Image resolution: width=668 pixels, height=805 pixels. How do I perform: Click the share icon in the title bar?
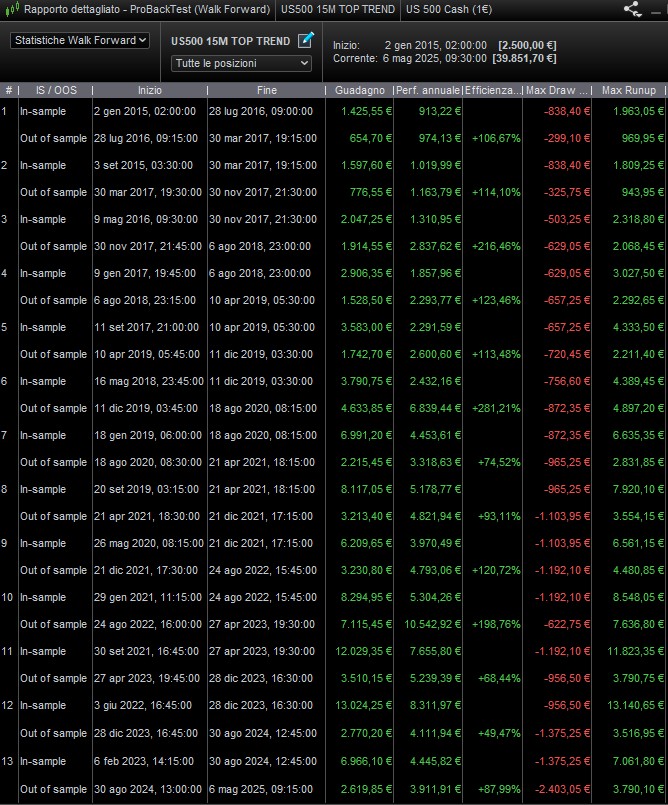tap(632, 9)
